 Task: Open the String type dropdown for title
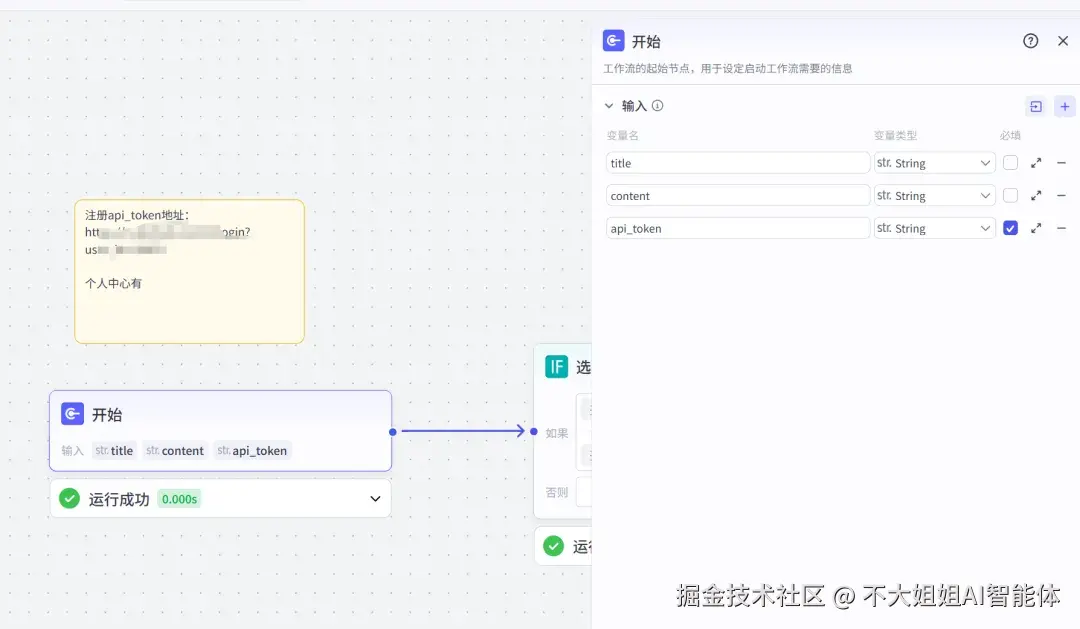[934, 162]
